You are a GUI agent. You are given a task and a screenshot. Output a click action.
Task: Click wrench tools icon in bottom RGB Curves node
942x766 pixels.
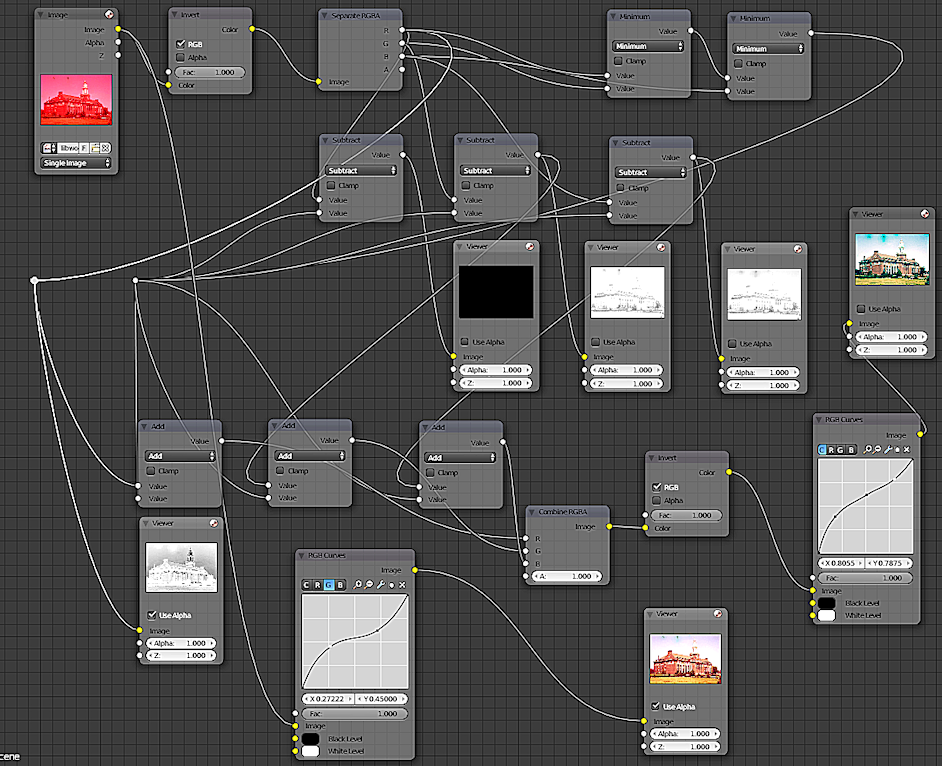point(380,584)
